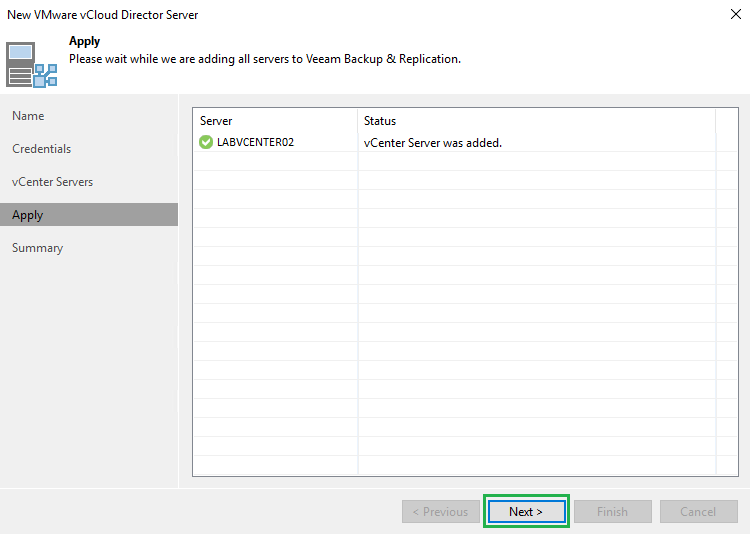Click the Previous button
The height and width of the screenshot is (534, 750).
pos(440,512)
